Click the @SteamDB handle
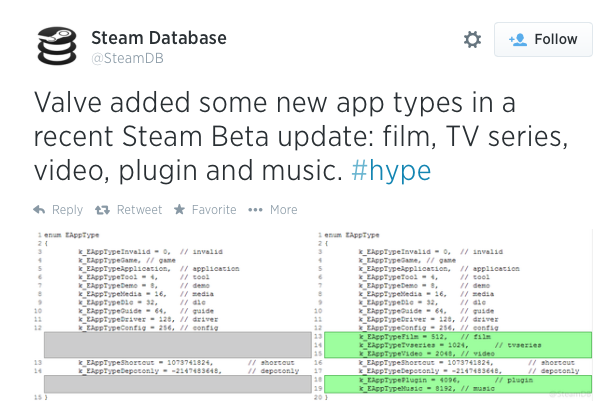 [128, 59]
